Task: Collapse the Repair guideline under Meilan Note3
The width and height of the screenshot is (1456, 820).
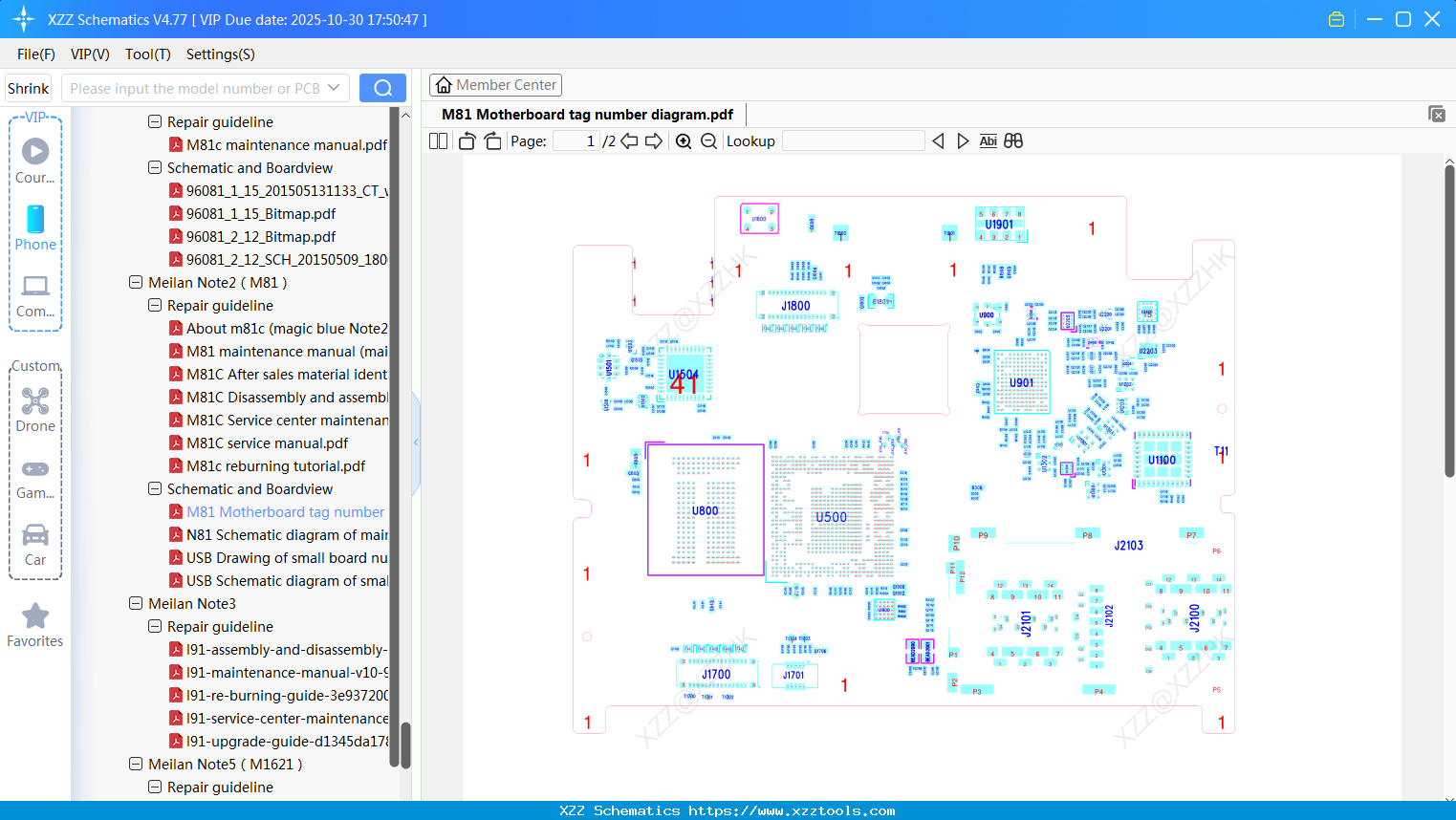Action: tap(155, 626)
